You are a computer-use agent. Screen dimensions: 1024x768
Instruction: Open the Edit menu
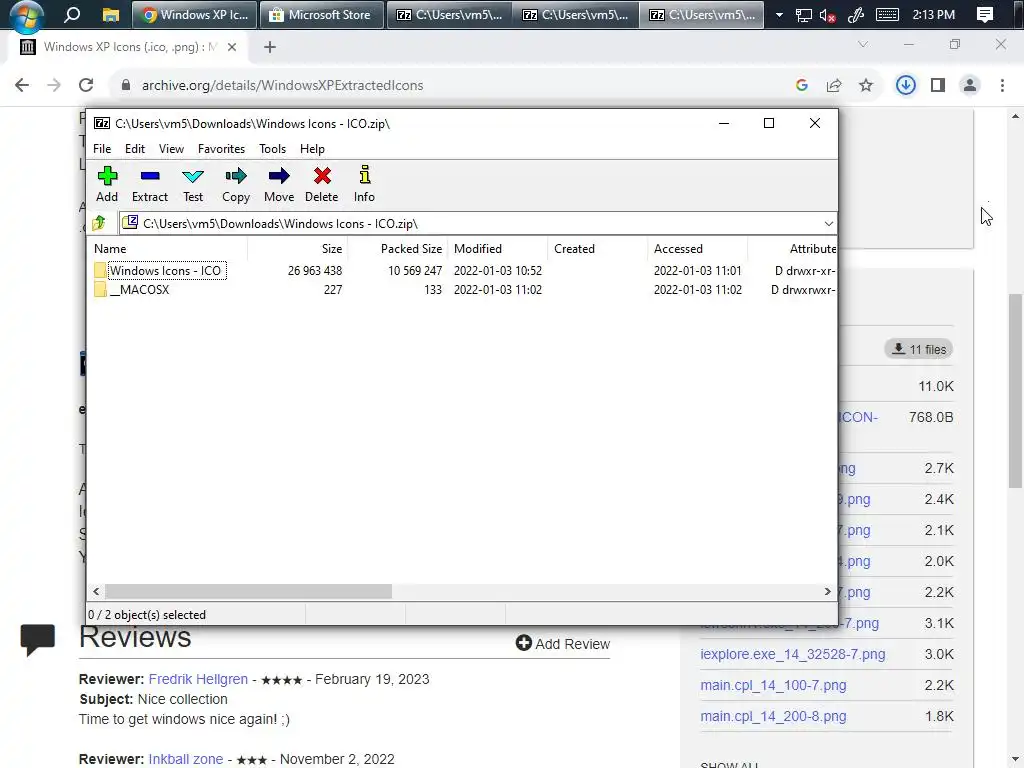click(135, 149)
